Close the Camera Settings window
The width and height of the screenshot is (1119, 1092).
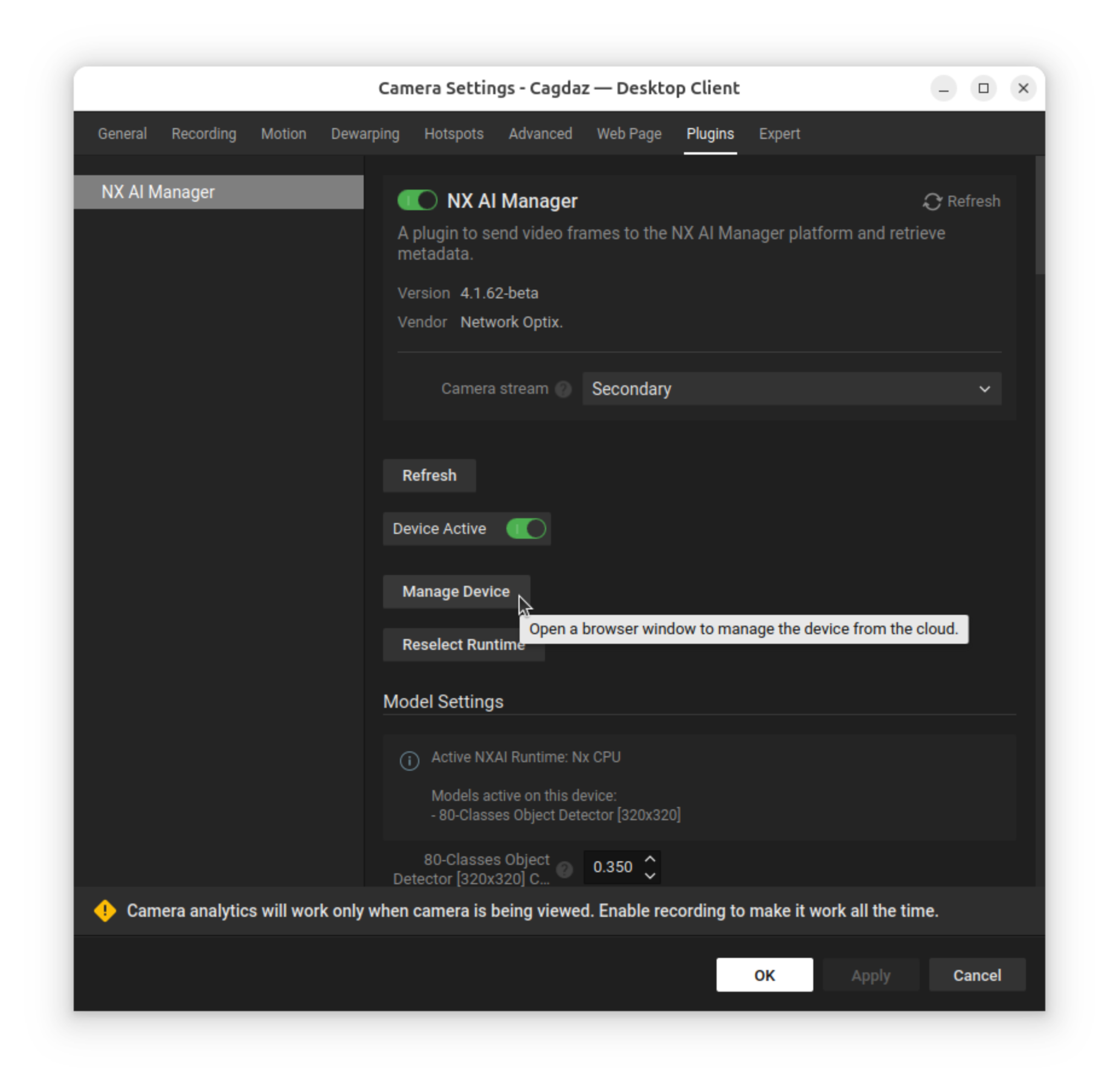coord(1024,89)
